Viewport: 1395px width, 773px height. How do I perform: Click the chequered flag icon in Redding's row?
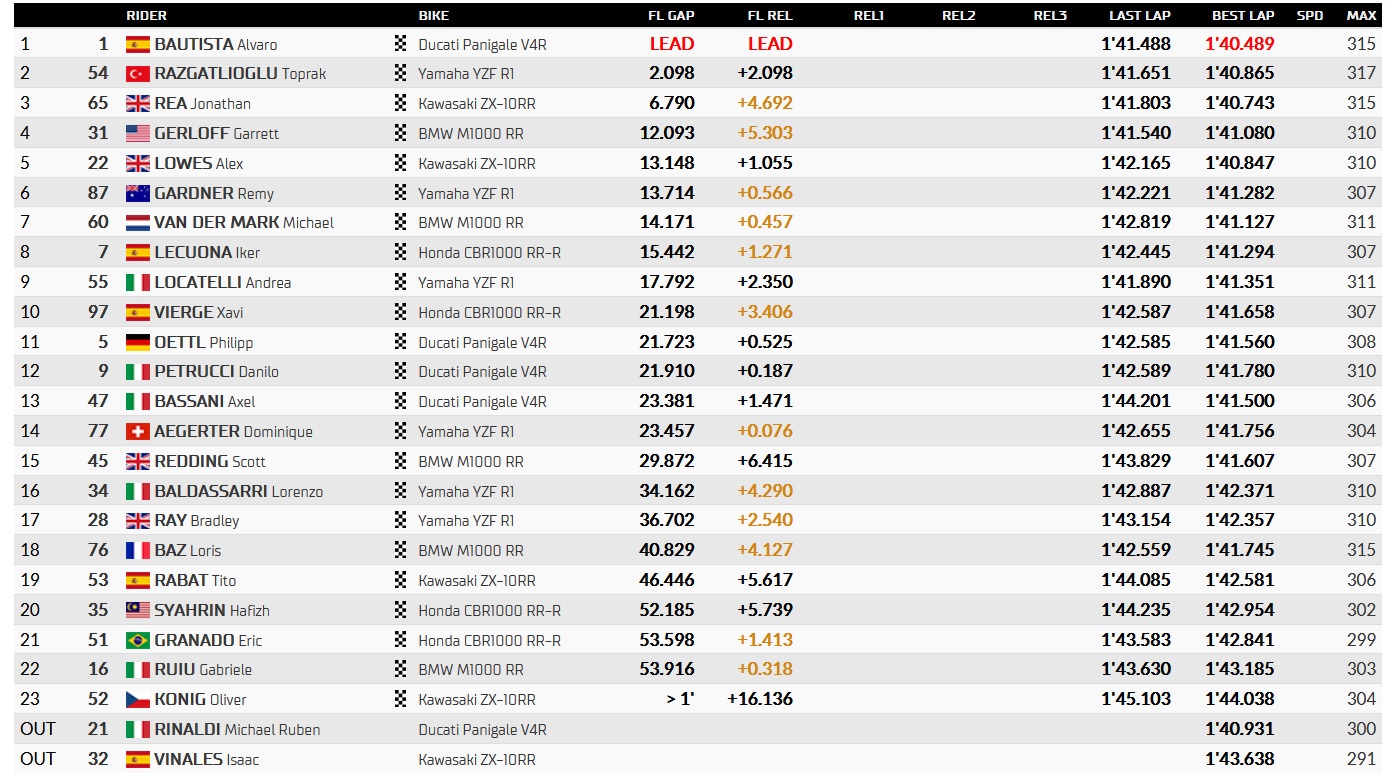tap(402, 461)
